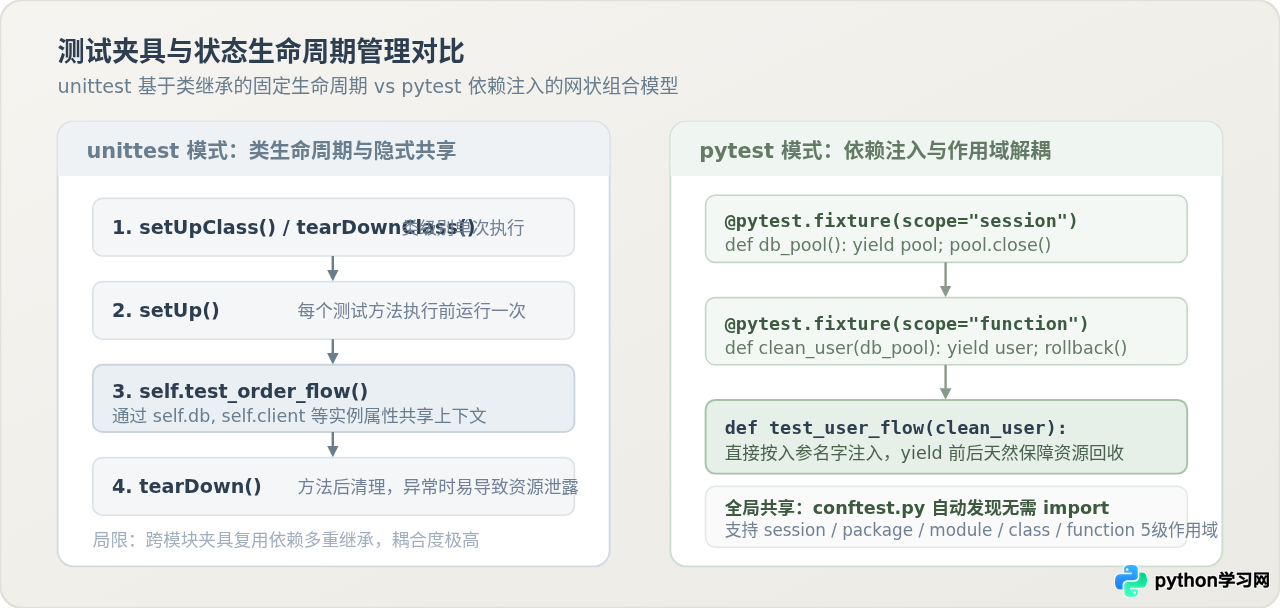
Task: Click the '@pytest.fixture(scope="session")' line
Action: point(901,221)
